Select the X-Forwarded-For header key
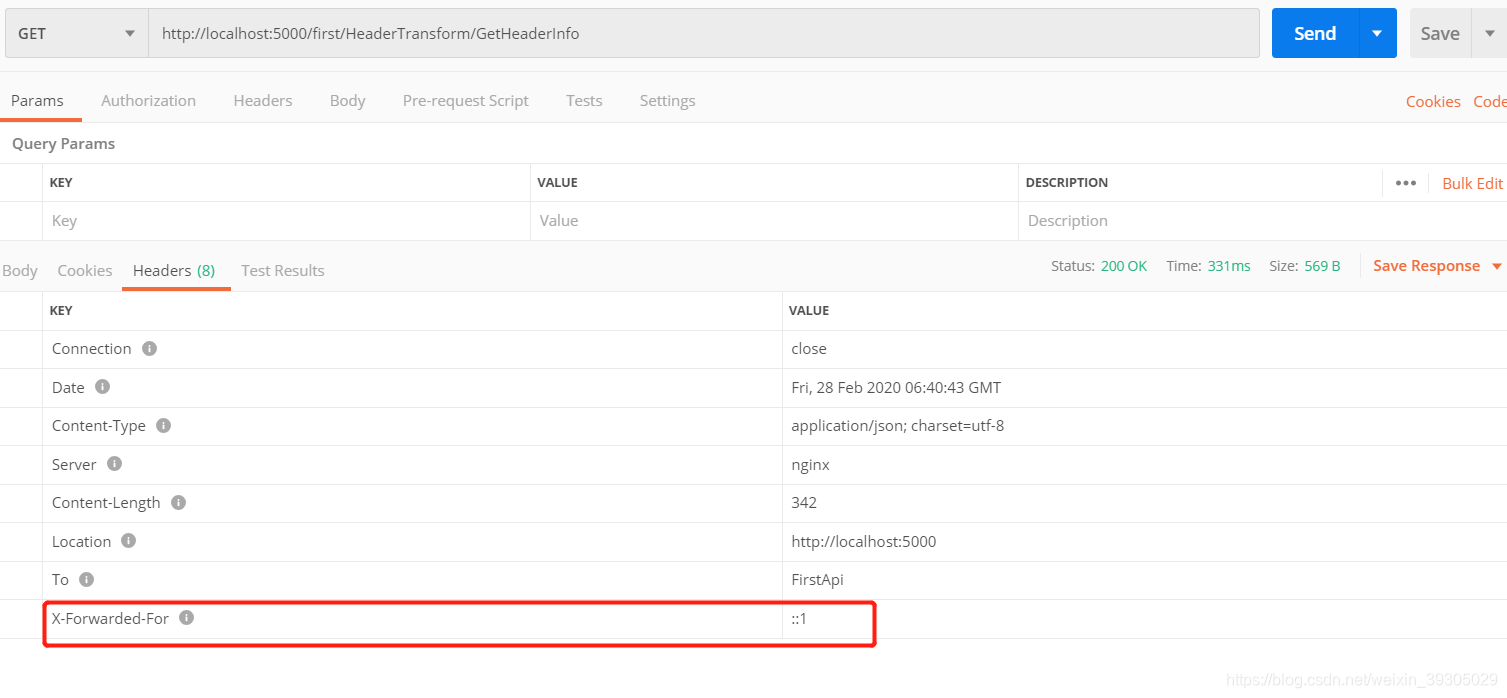1507x698 pixels. click(x=110, y=618)
